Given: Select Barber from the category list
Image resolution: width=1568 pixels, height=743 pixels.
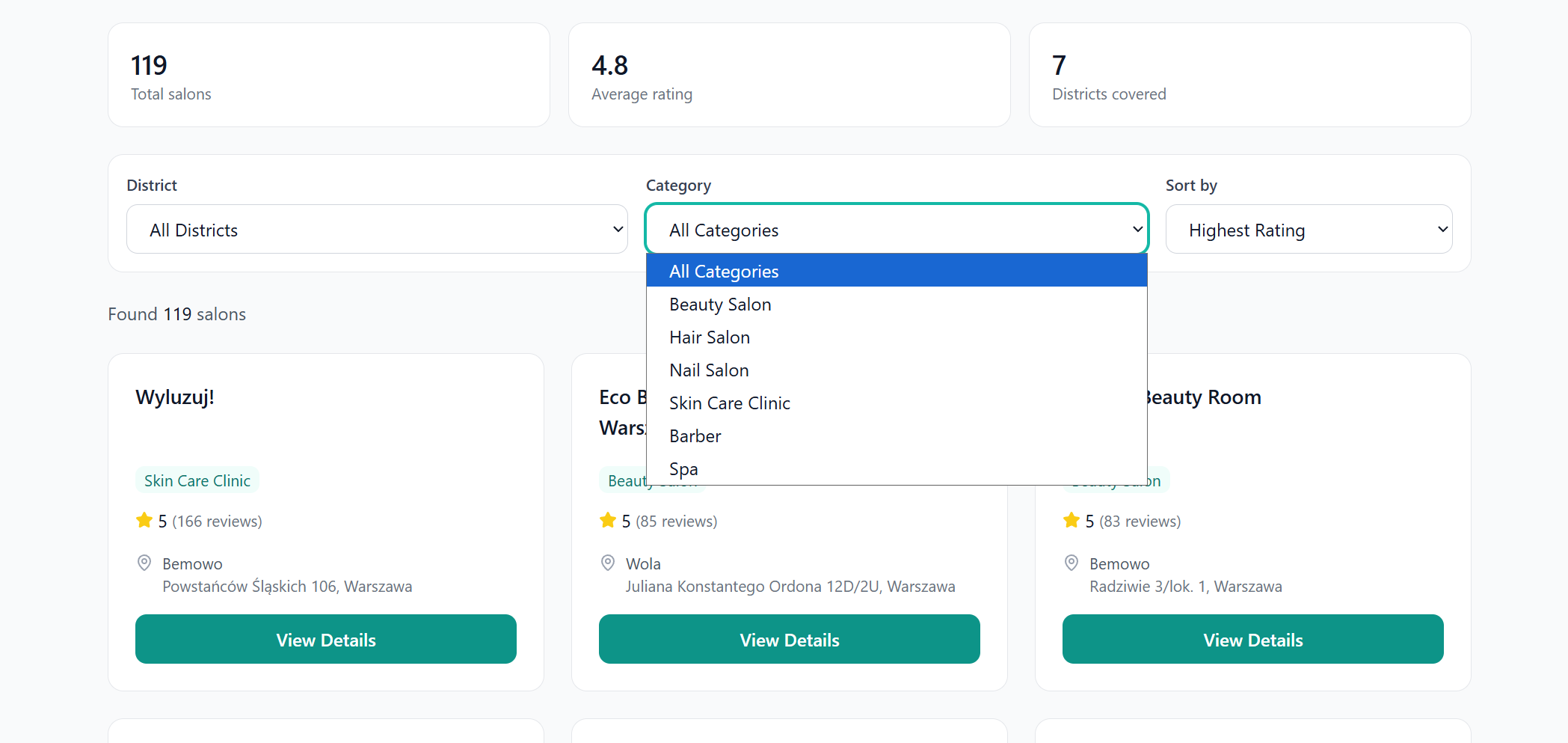Looking at the screenshot, I should 897,436.
